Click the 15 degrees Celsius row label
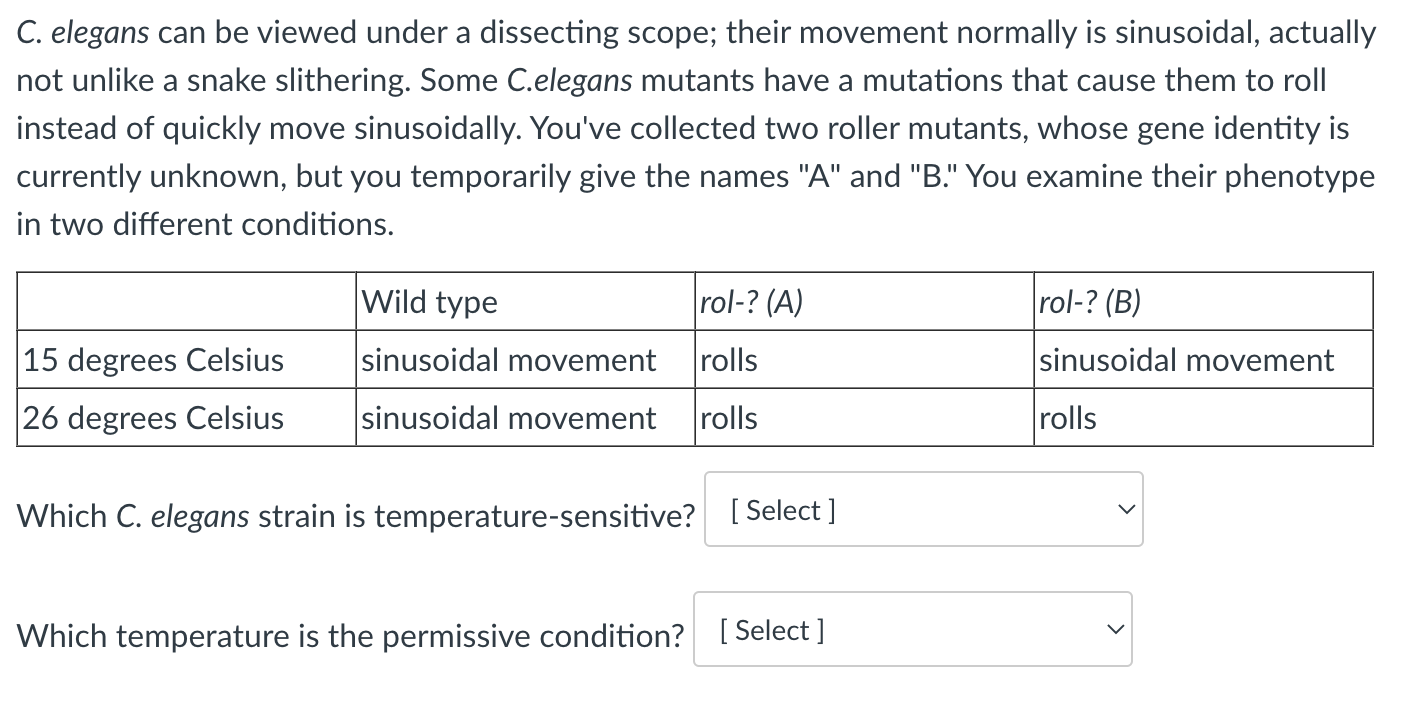Image resolution: width=1420 pixels, height=704 pixels. pos(152,360)
